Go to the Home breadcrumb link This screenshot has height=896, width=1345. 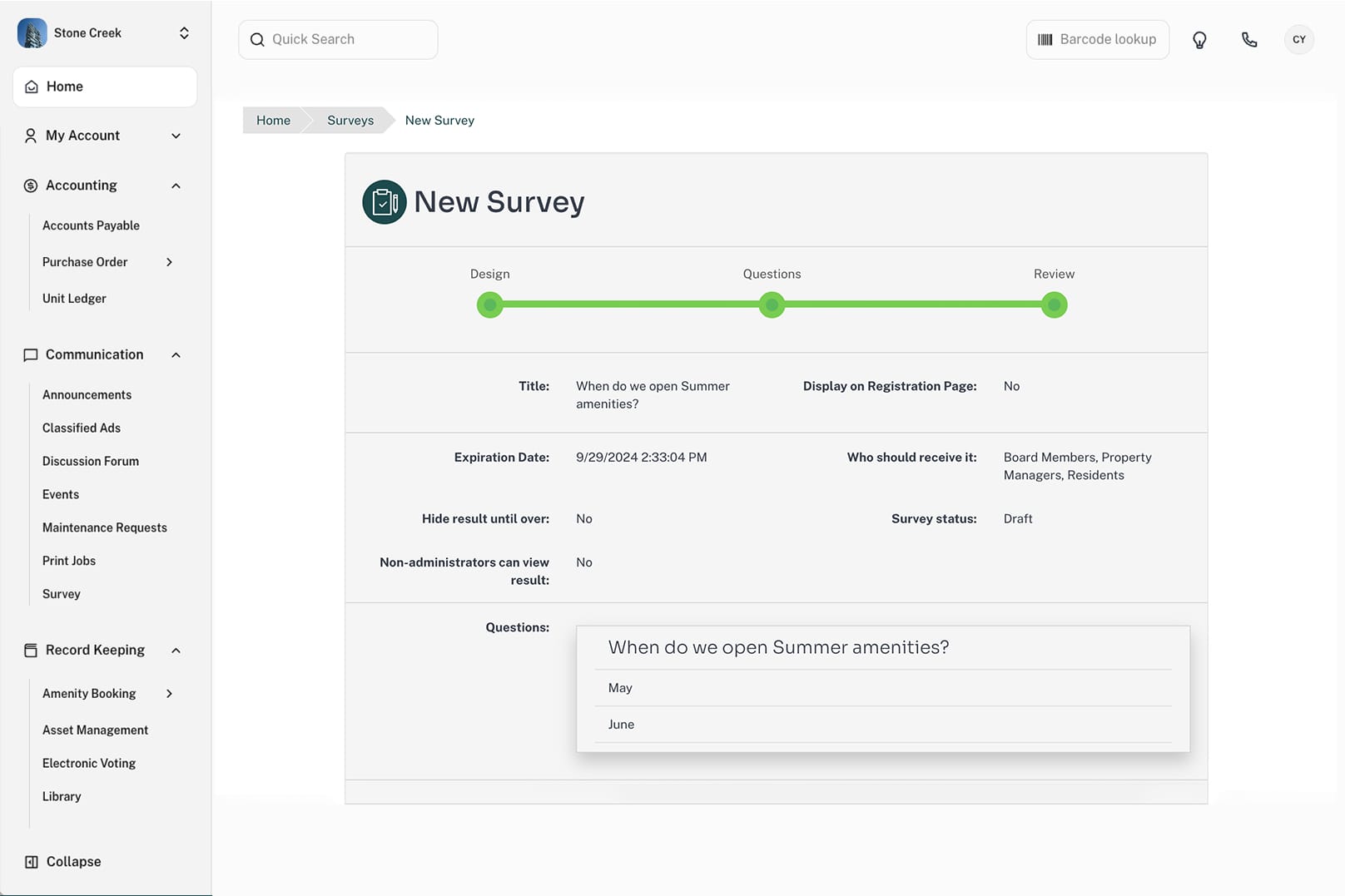point(273,121)
